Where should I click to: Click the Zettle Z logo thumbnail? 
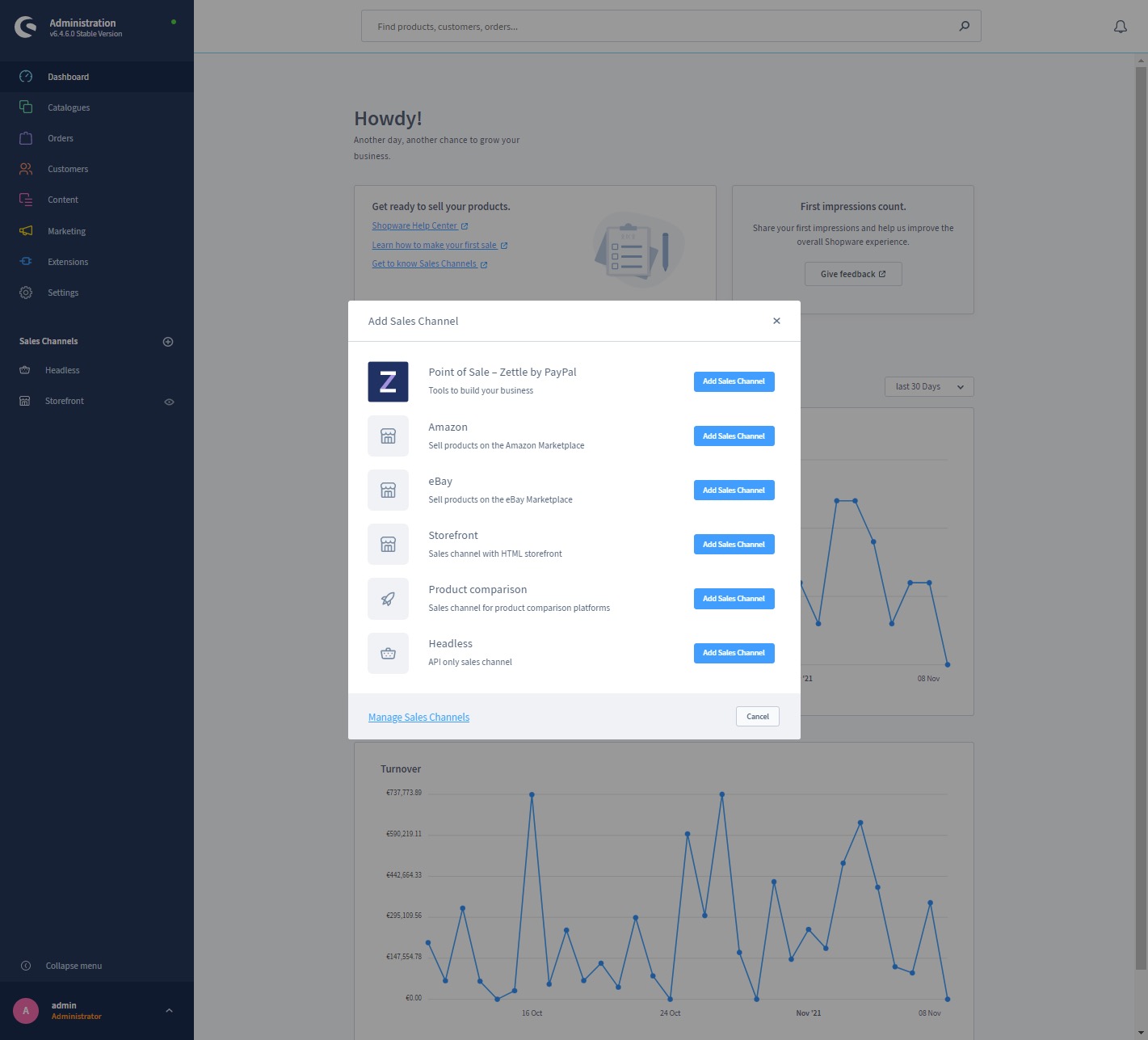point(388,381)
